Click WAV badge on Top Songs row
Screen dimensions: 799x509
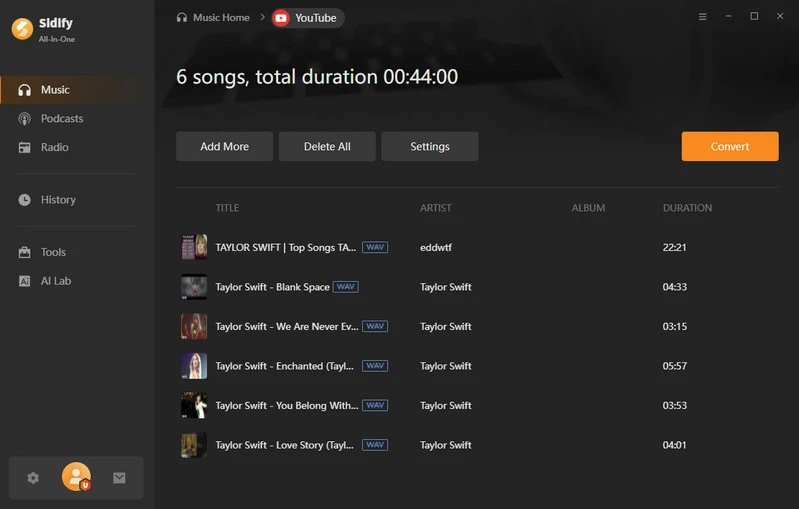pyautogui.click(x=375, y=247)
